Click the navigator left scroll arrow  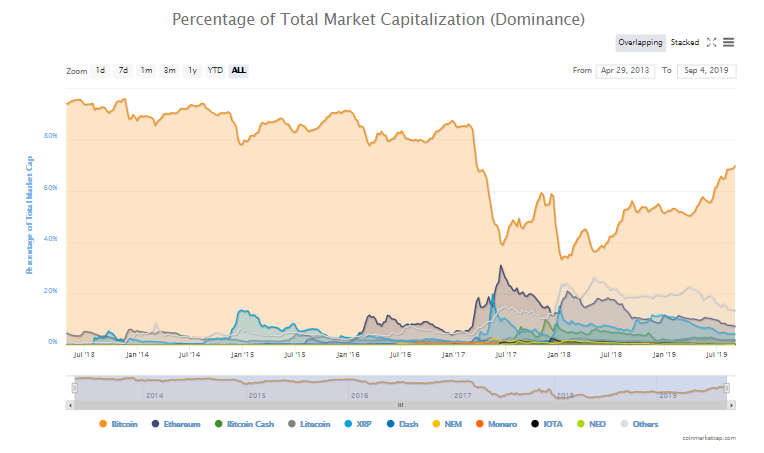pos(71,405)
